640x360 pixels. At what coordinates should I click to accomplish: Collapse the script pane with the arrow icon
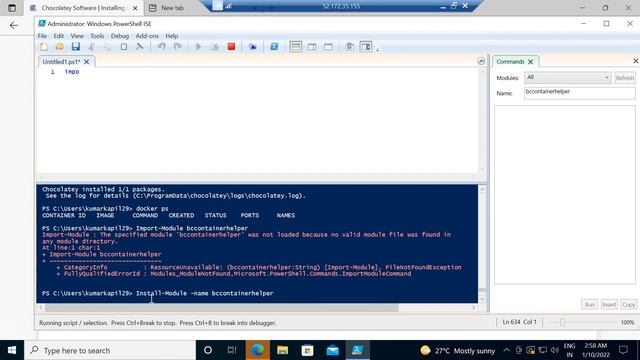[481, 61]
